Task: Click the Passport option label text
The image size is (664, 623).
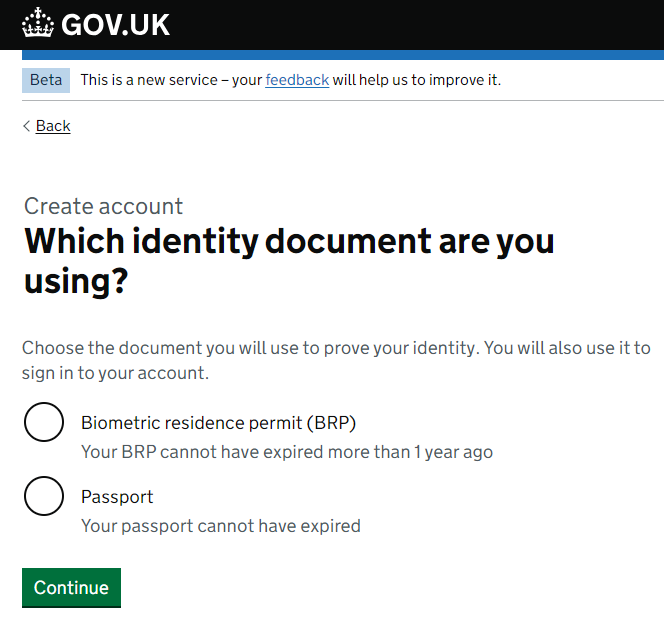Action: click(x=117, y=497)
